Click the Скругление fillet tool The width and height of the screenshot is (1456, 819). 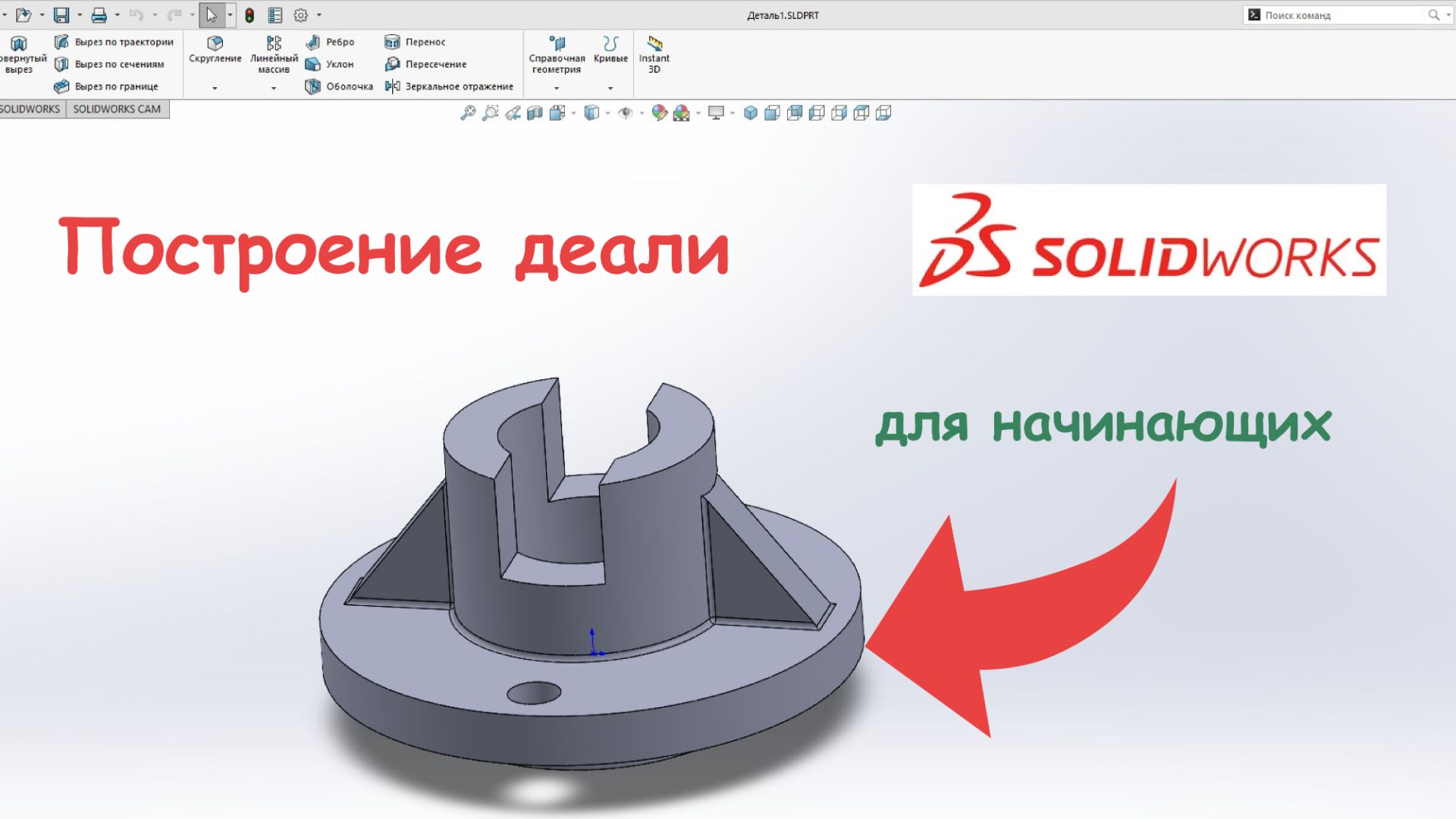pos(215,49)
